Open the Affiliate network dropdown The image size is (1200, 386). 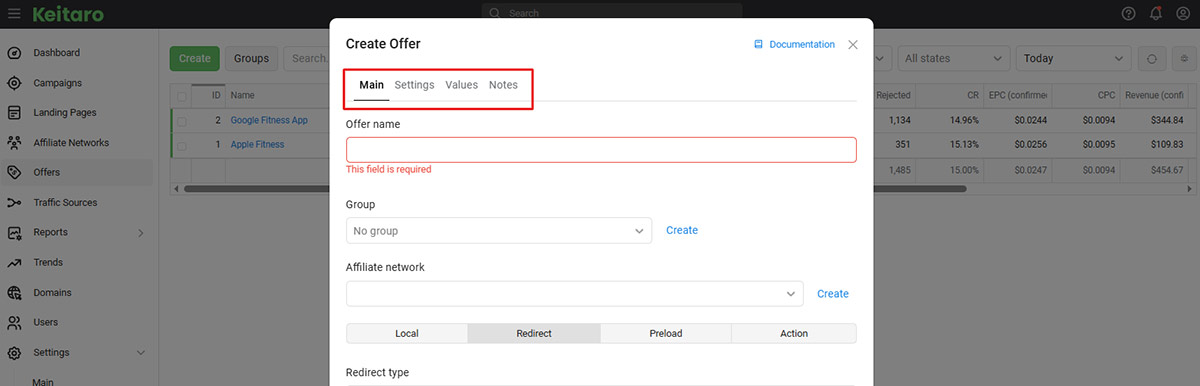tap(575, 294)
